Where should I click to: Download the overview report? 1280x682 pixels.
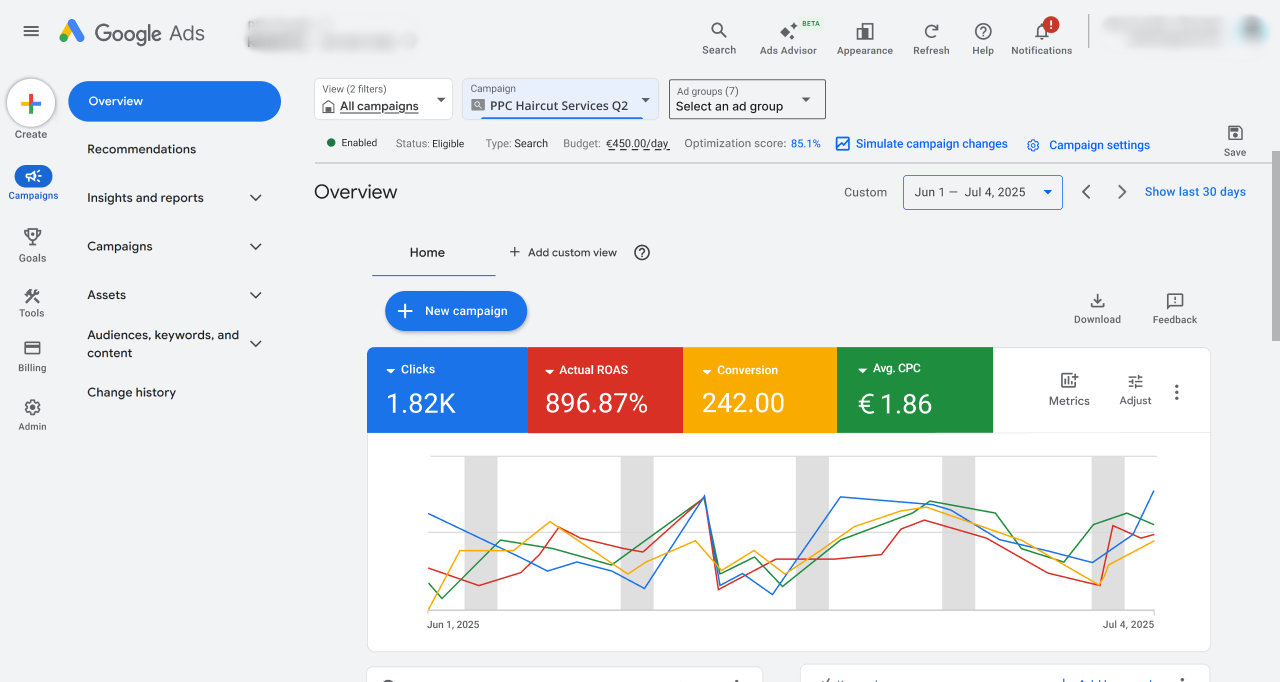click(x=1097, y=308)
